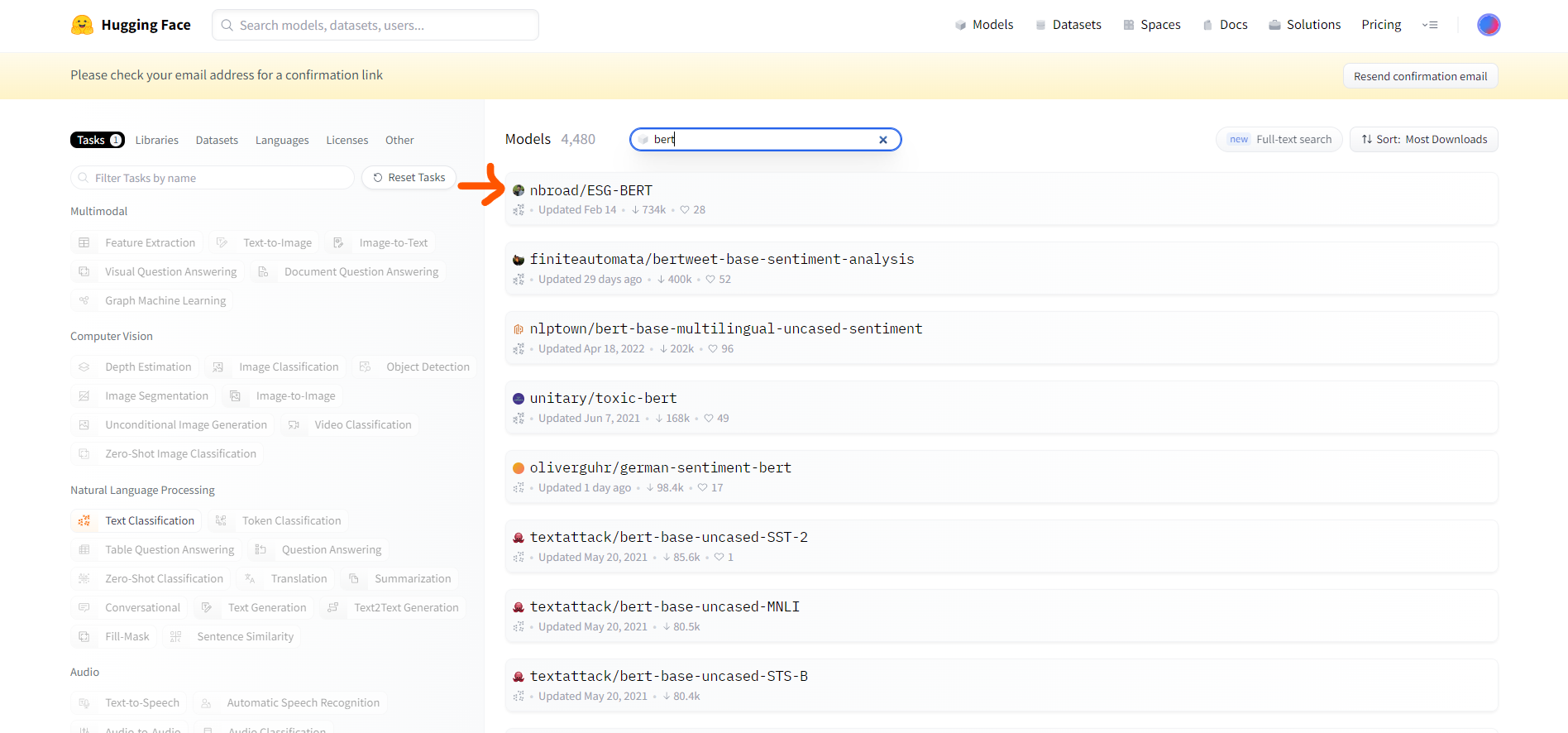Open the user avatar menu
This screenshot has height=733, width=1568.
[1489, 25]
